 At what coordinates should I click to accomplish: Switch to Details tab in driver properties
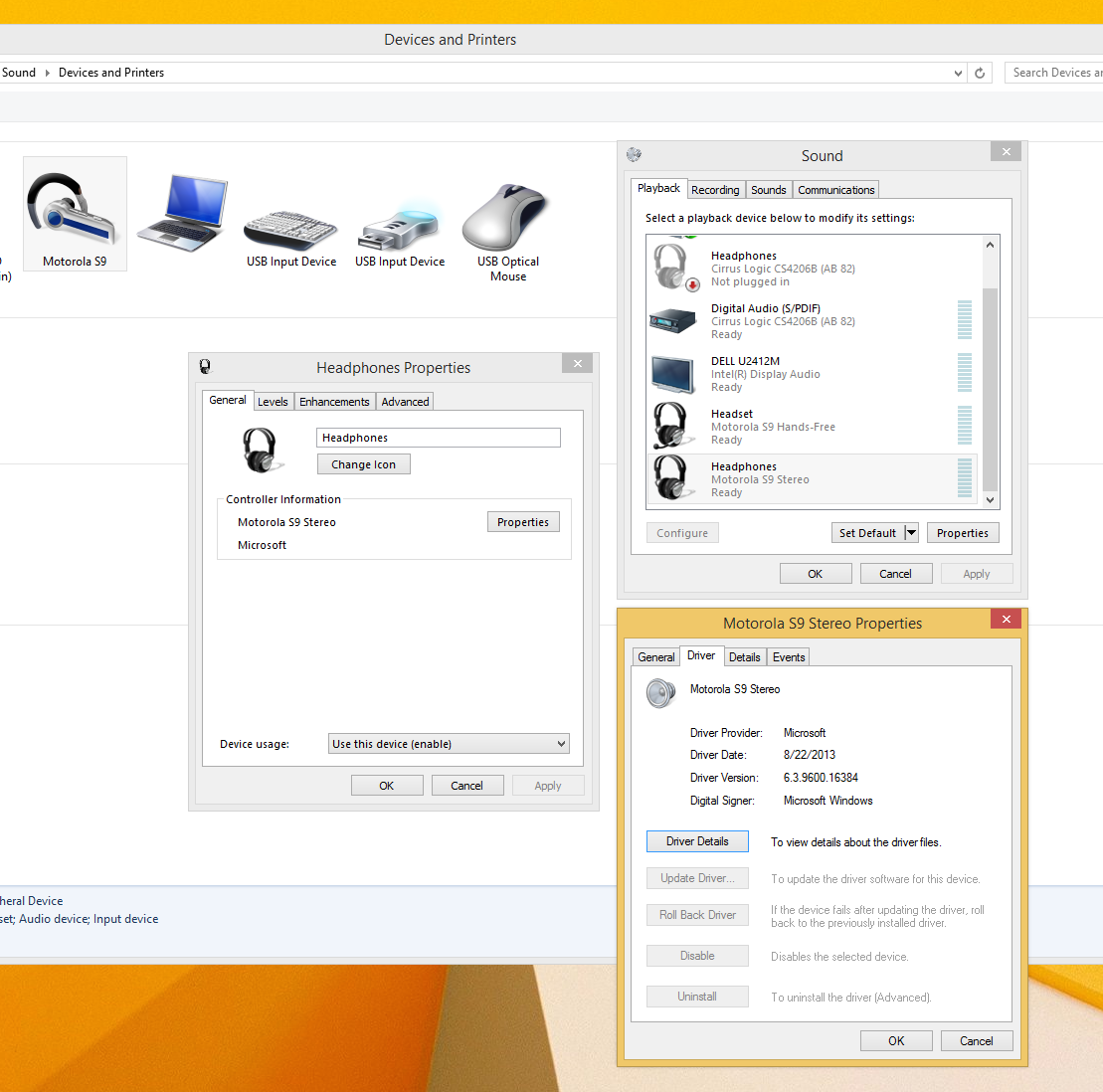tap(744, 657)
